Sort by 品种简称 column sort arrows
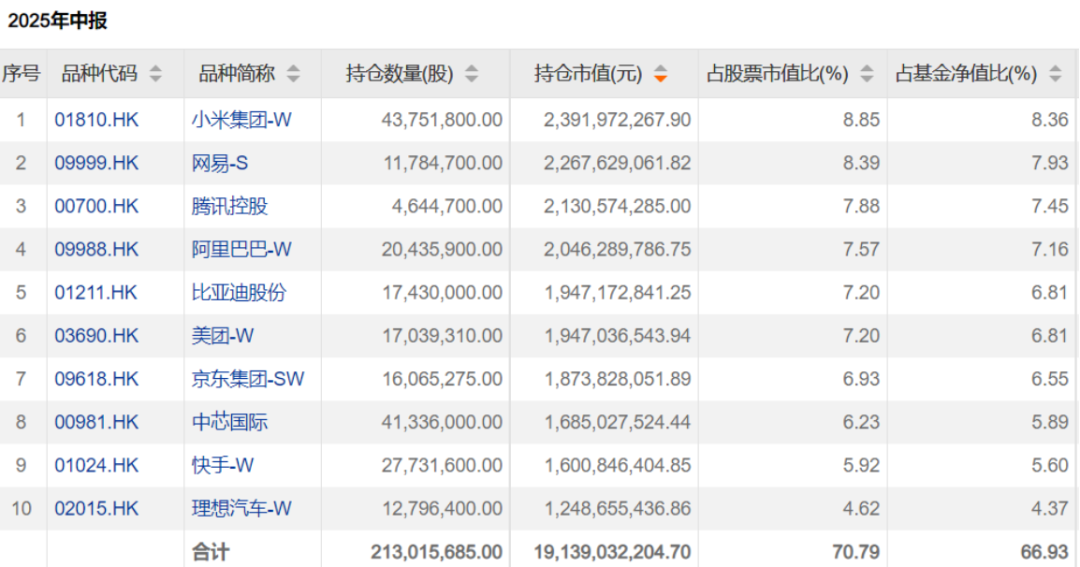 (293, 74)
